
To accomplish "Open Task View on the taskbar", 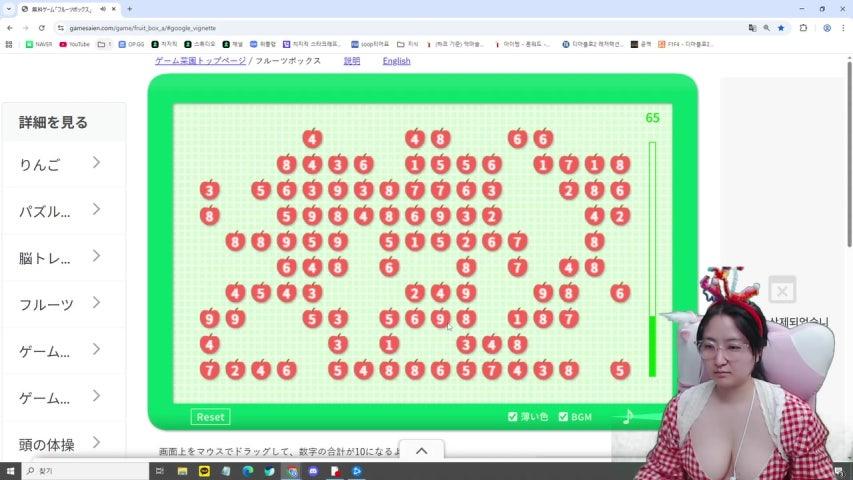I will pos(159,471).
